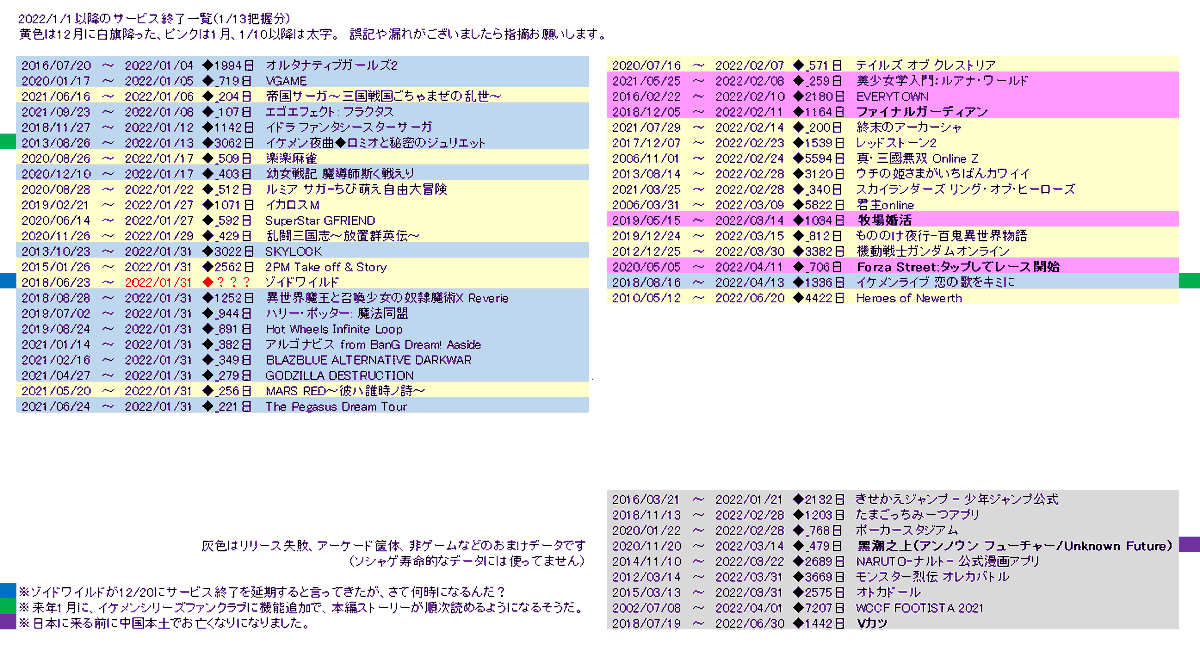Click start date "2016/07/20"
This screenshot has height=645, width=1200.
tap(55, 65)
